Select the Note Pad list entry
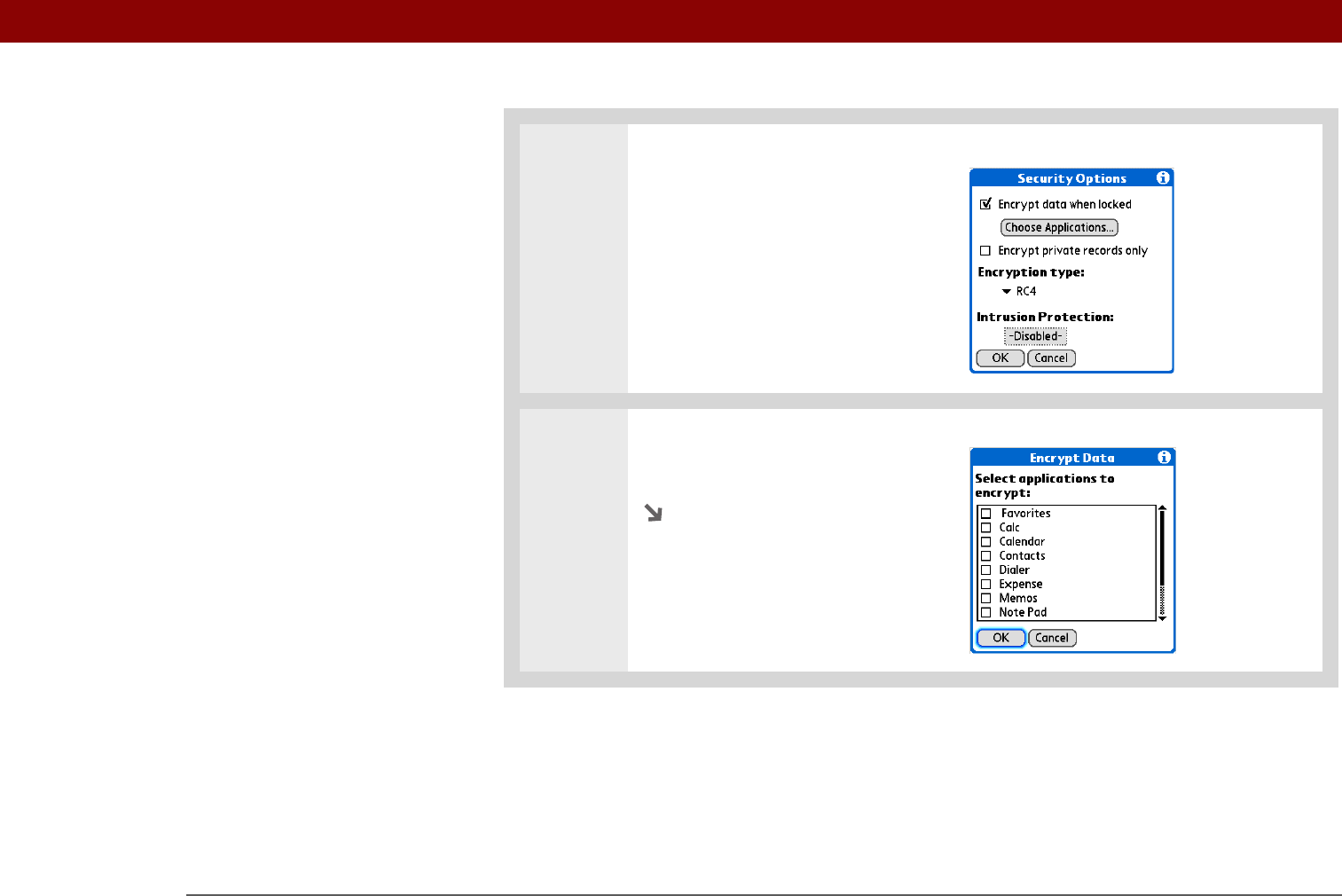This screenshot has width=1342, height=896. [x=1023, y=613]
